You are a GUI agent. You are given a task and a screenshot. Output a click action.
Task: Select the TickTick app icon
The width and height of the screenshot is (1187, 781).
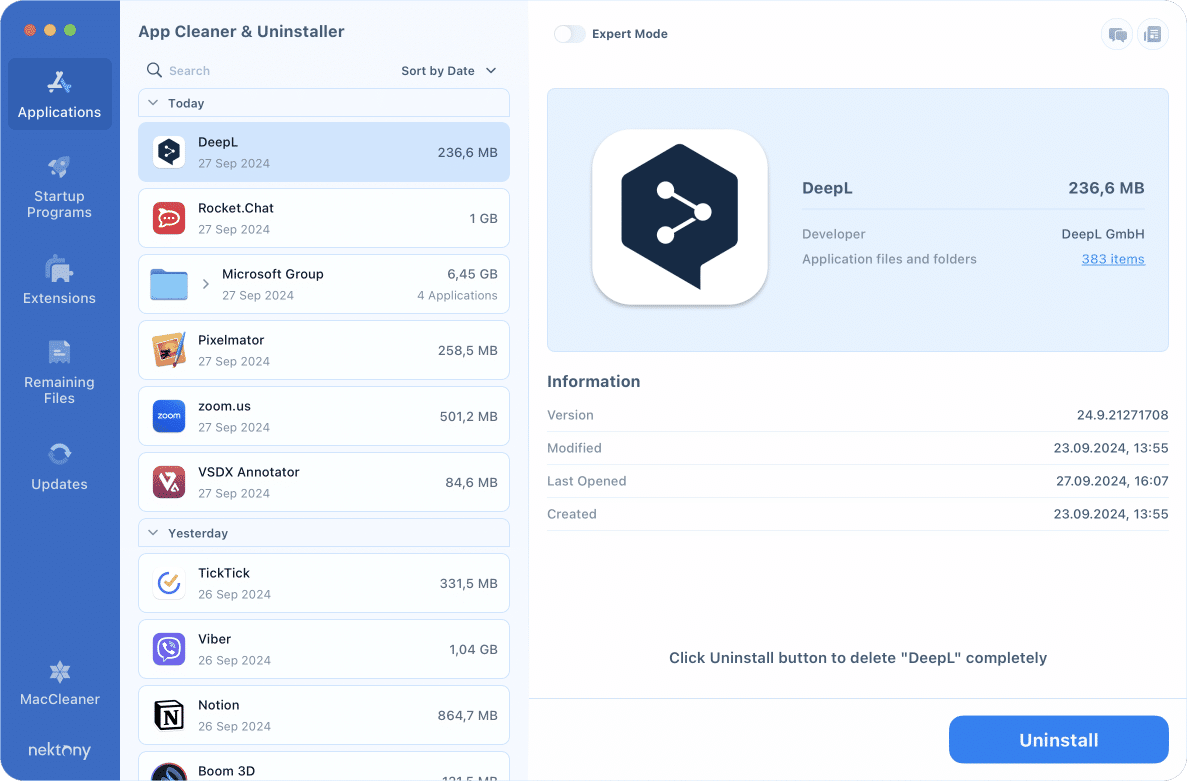[x=169, y=583]
